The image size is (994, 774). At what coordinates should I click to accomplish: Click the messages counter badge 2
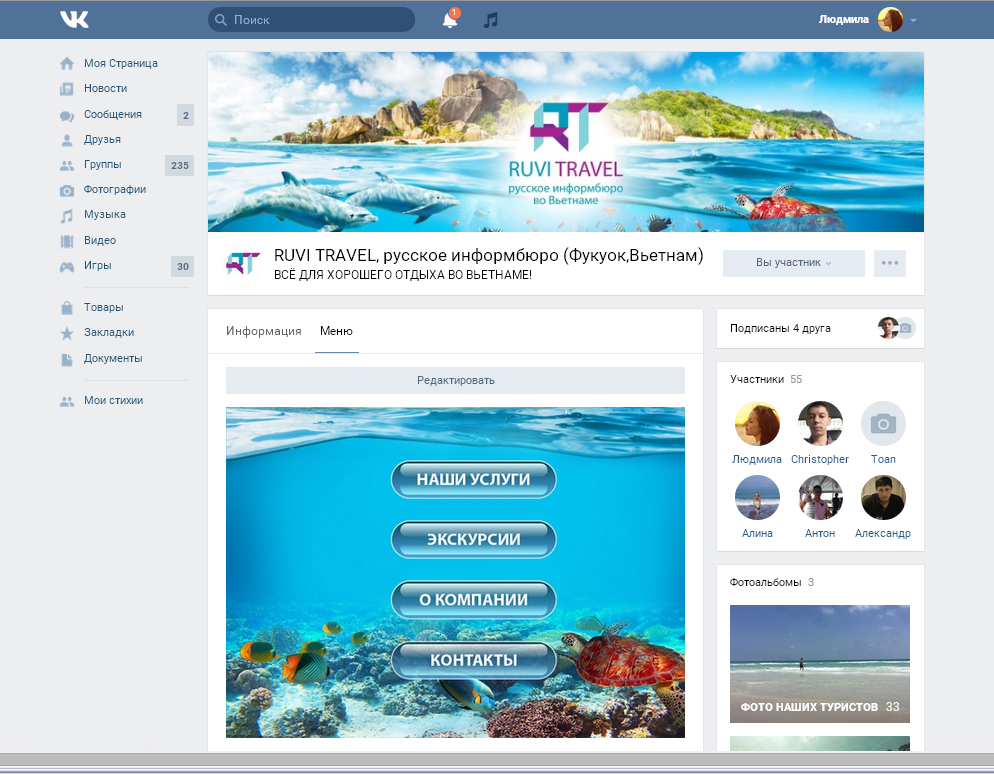[x=185, y=115]
